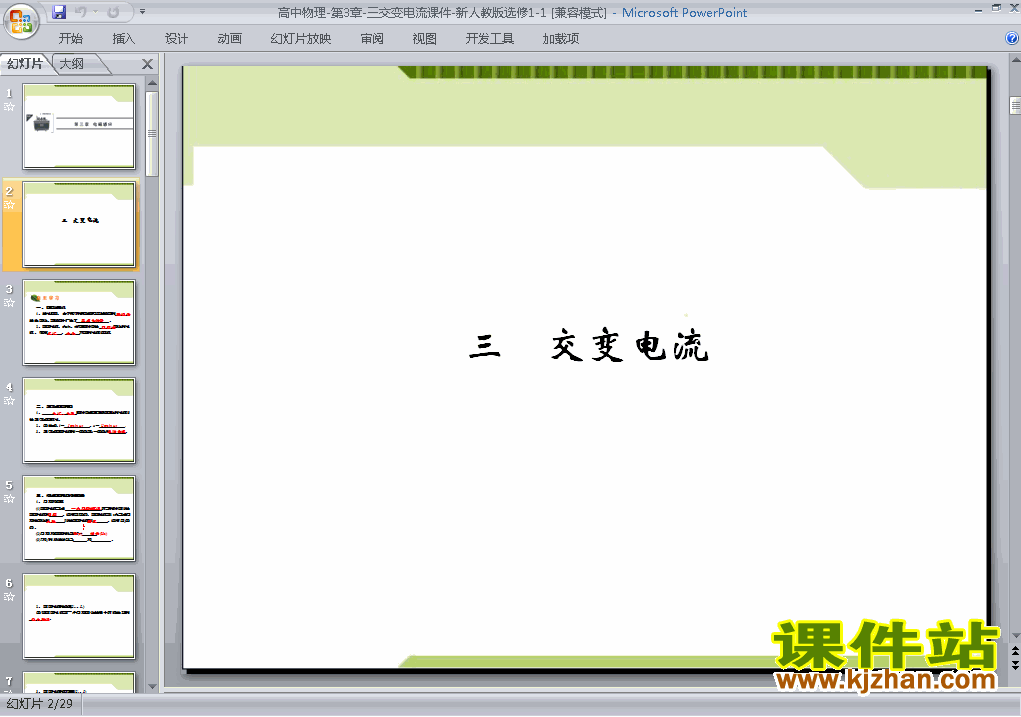Image resolution: width=1021 pixels, height=717 pixels.
Task: Click the animation star icon under slide 3
Action: pyautogui.click(x=9, y=303)
